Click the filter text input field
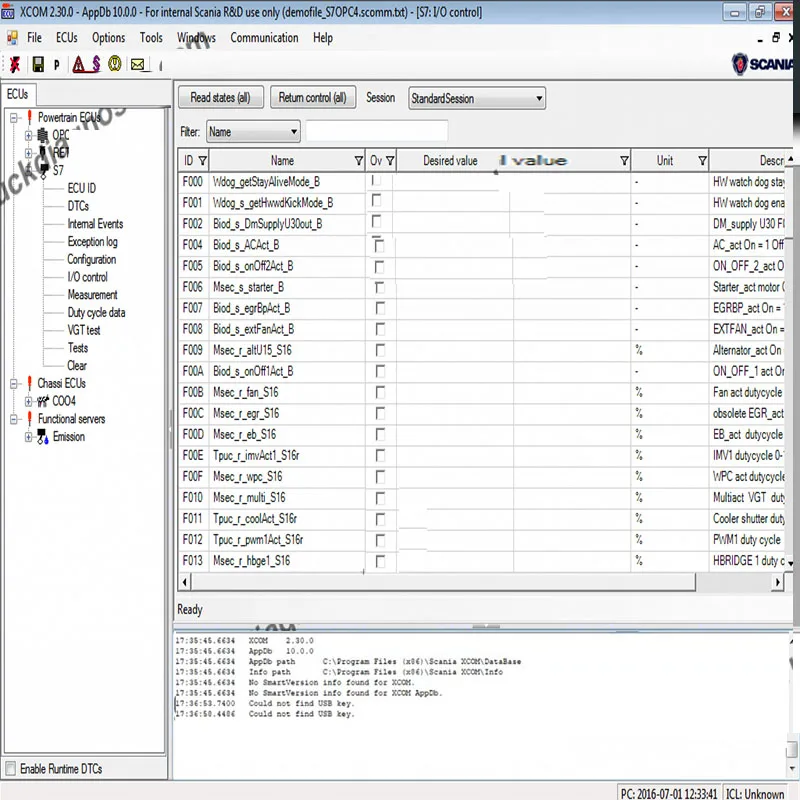This screenshot has height=800, width=800. tap(376, 132)
